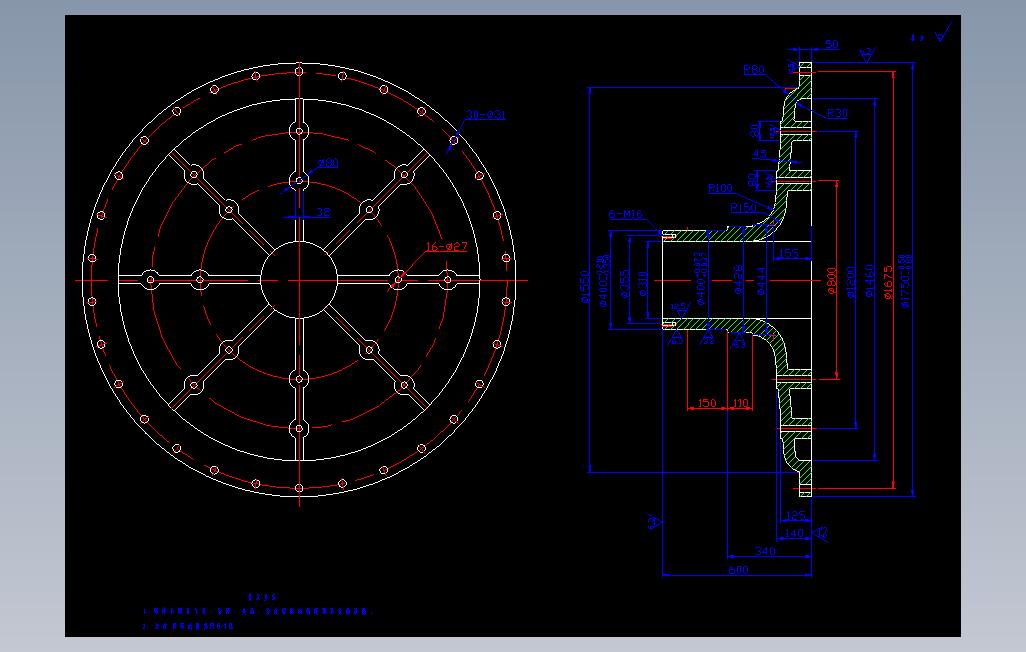The width and height of the screenshot is (1026, 652).
Task: Select the 6-M16 thread callout
Action: (625, 214)
